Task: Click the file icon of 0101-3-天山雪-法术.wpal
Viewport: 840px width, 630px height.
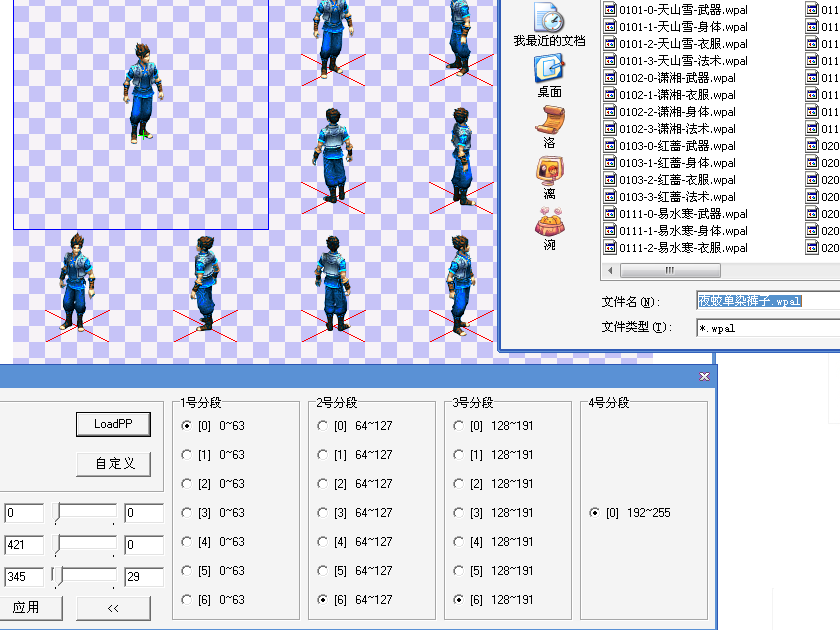Action: pos(610,61)
